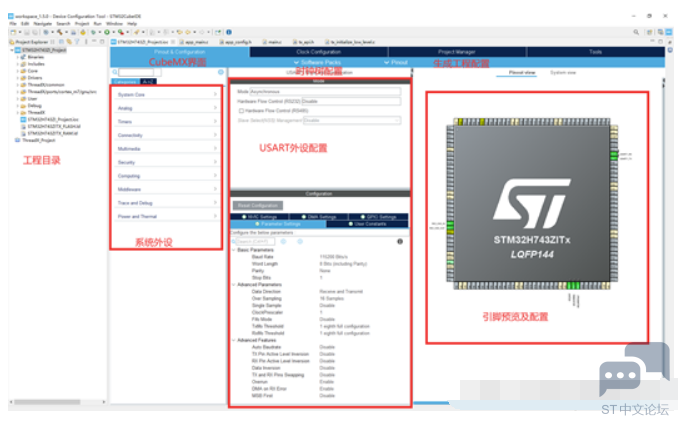
Task: Click the STM32H743ZITx chip graphic
Action: tap(532, 203)
